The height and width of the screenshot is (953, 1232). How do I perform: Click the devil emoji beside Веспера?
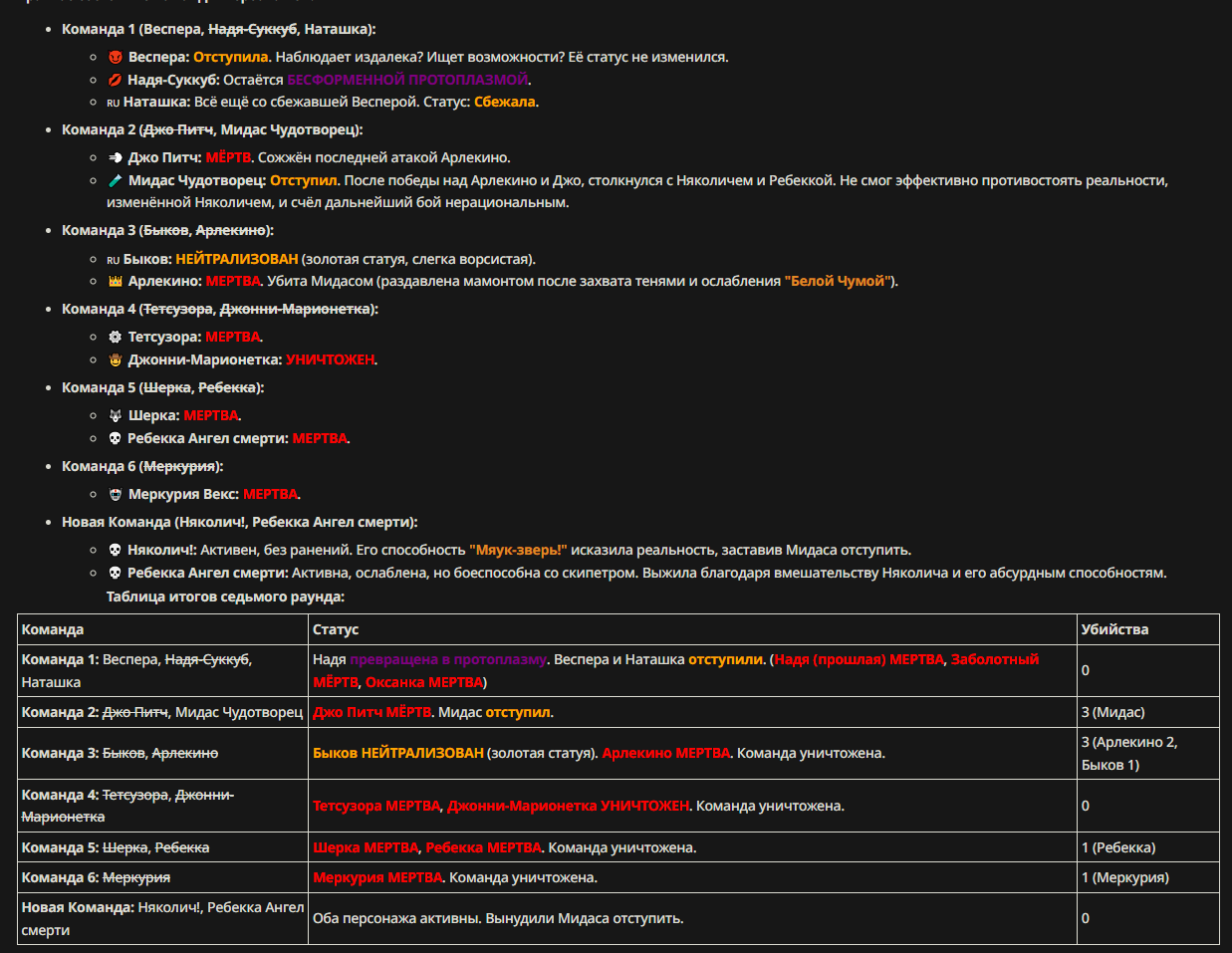click(115, 57)
